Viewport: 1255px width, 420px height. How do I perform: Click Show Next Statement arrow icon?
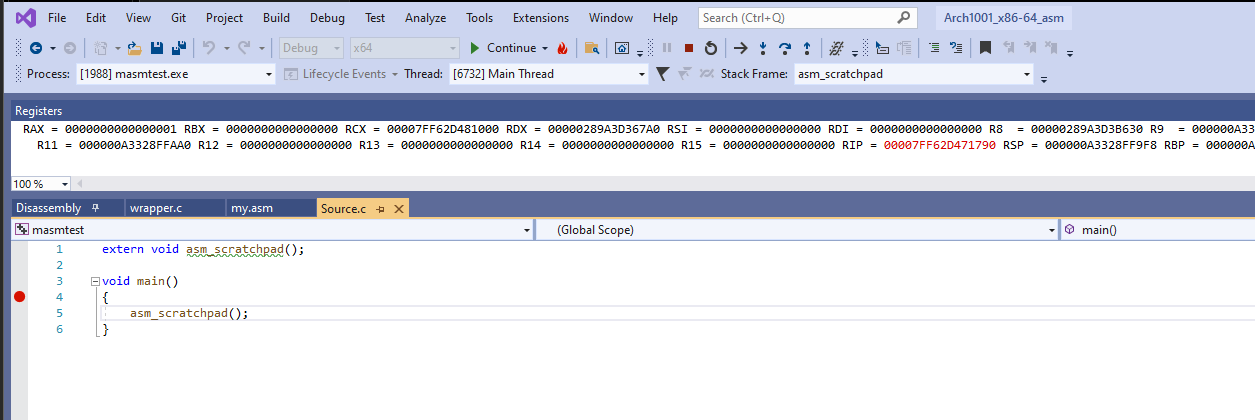coord(740,48)
